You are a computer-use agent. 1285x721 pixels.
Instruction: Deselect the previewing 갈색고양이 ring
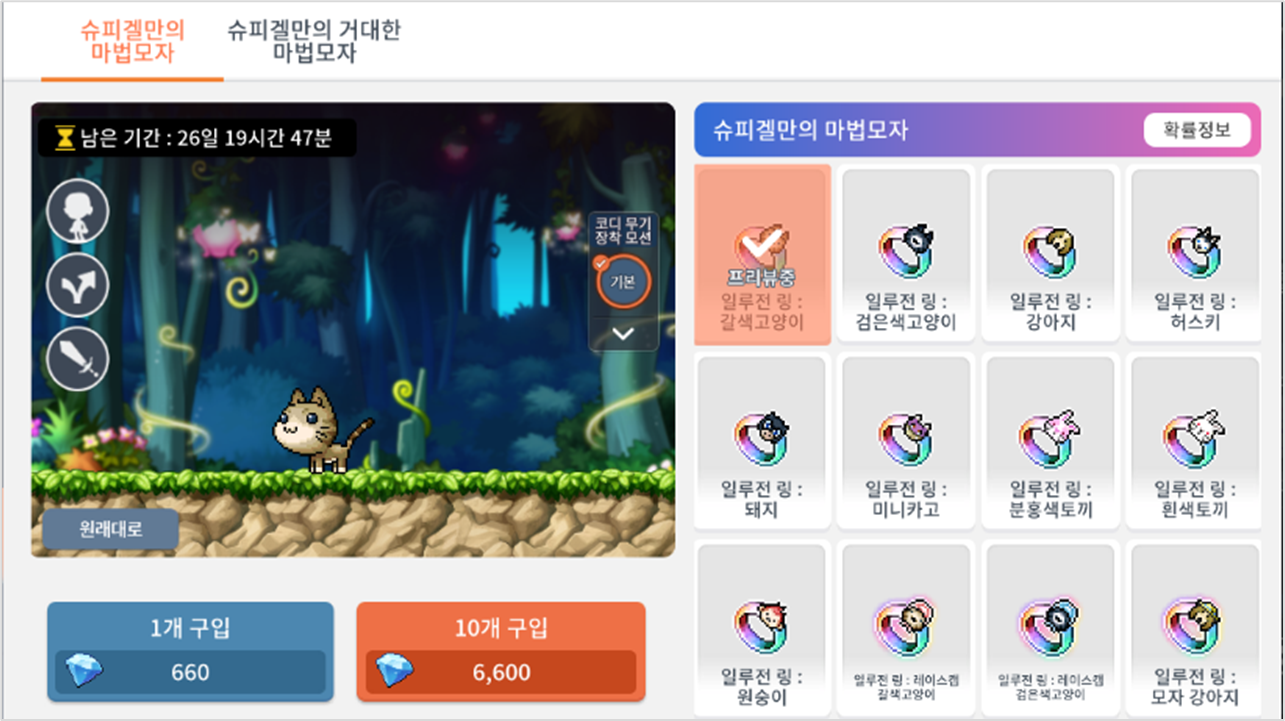pyautogui.click(x=763, y=254)
